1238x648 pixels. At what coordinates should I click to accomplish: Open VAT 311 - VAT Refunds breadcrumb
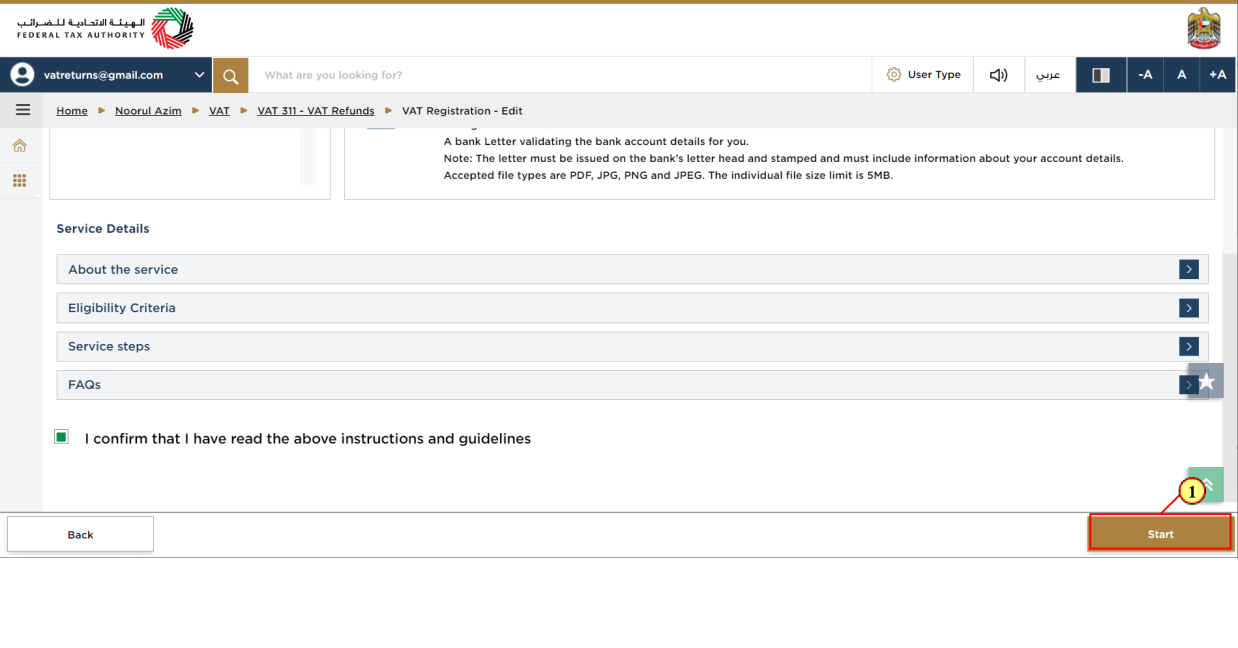point(316,111)
